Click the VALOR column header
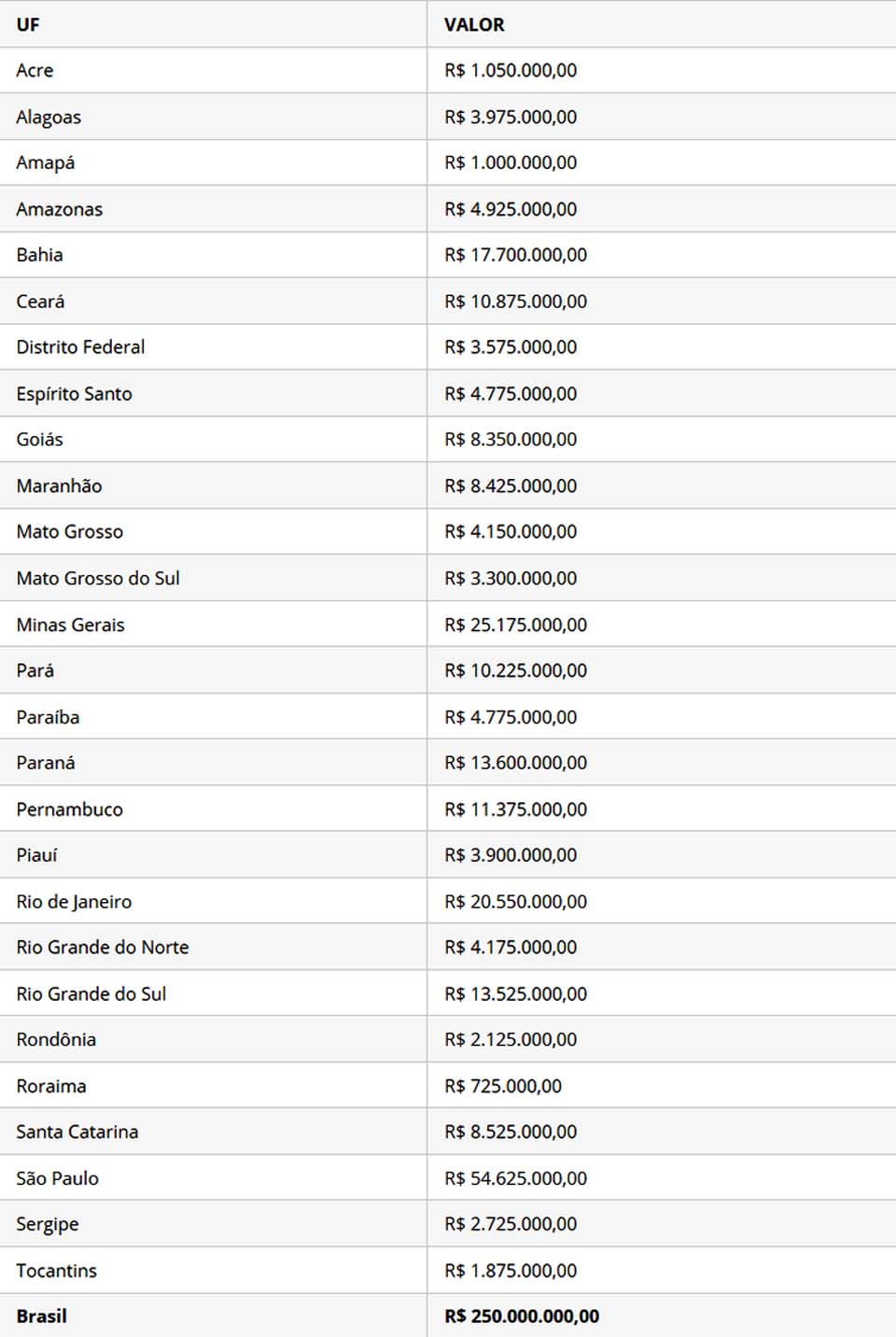This screenshot has height=1337, width=896. [x=474, y=24]
